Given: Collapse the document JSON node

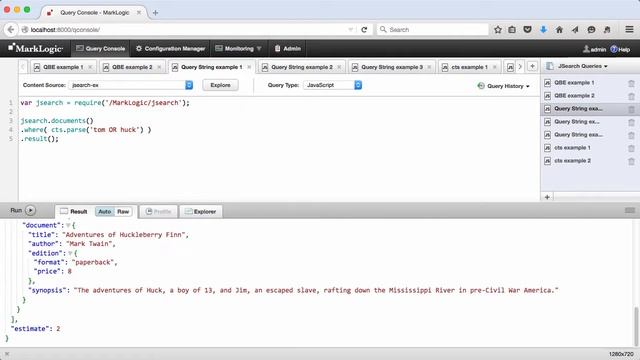Looking at the screenshot, I should pyautogui.click(x=68, y=225).
